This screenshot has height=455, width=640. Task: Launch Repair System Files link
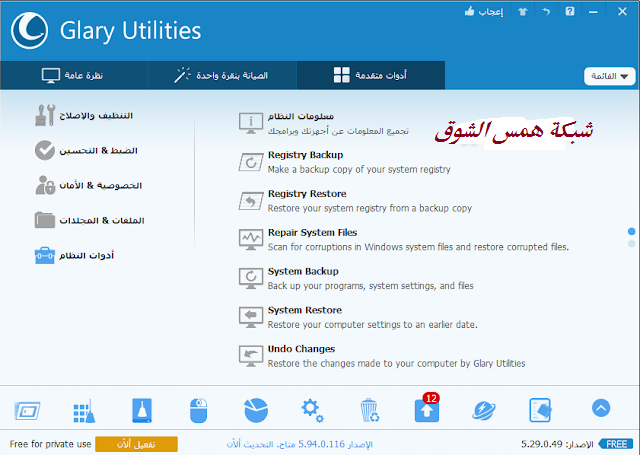coord(312,233)
